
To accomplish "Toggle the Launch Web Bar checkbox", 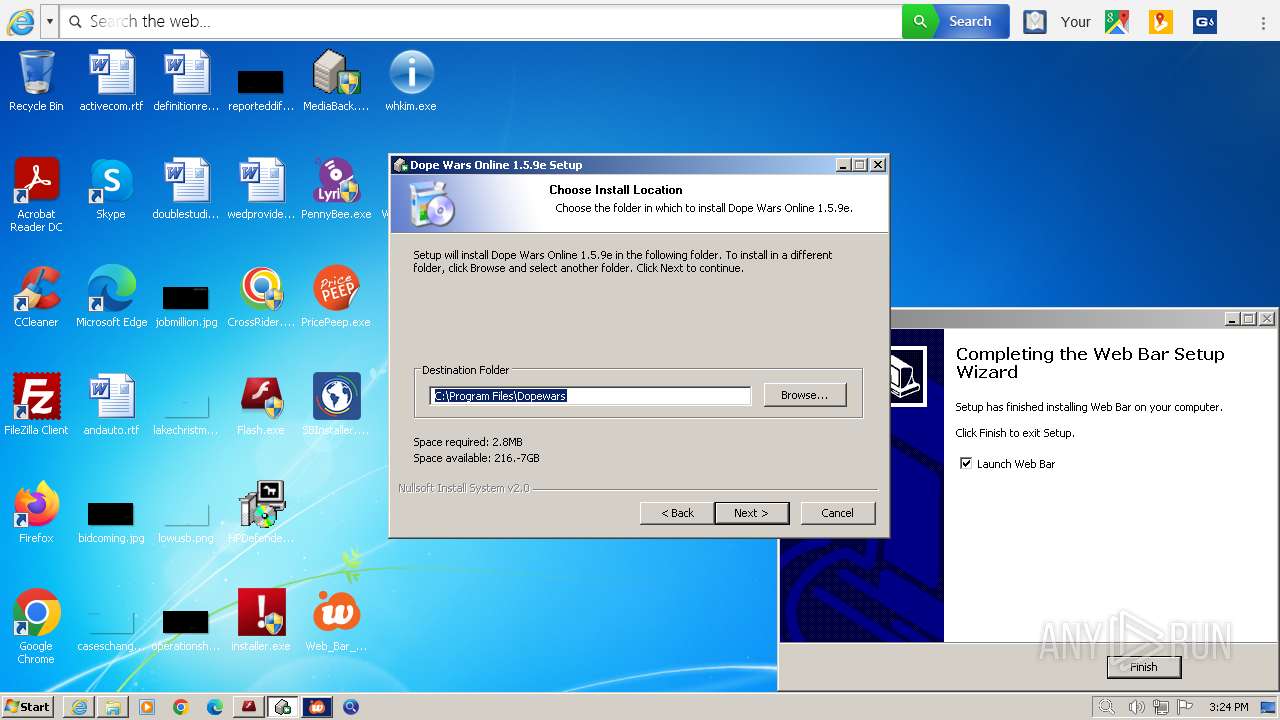I will [965, 464].
